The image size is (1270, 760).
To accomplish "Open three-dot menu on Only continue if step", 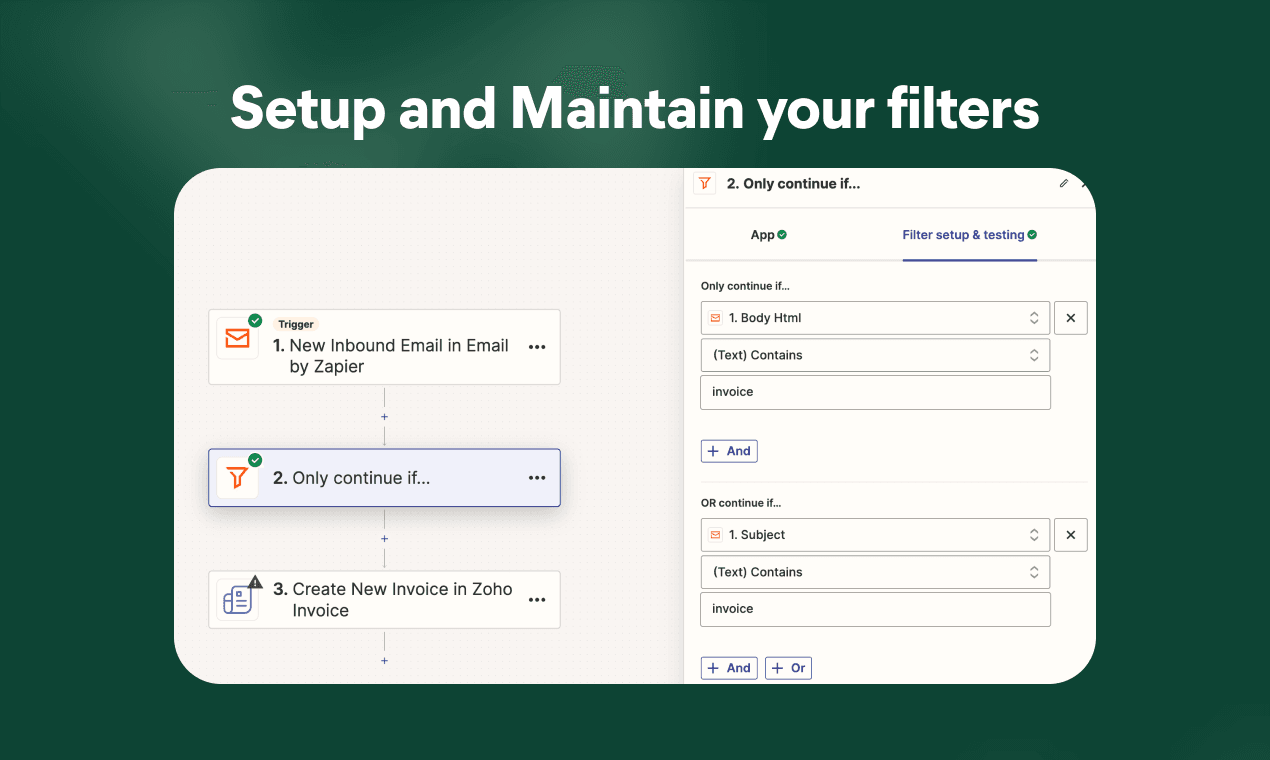I will pos(537,478).
